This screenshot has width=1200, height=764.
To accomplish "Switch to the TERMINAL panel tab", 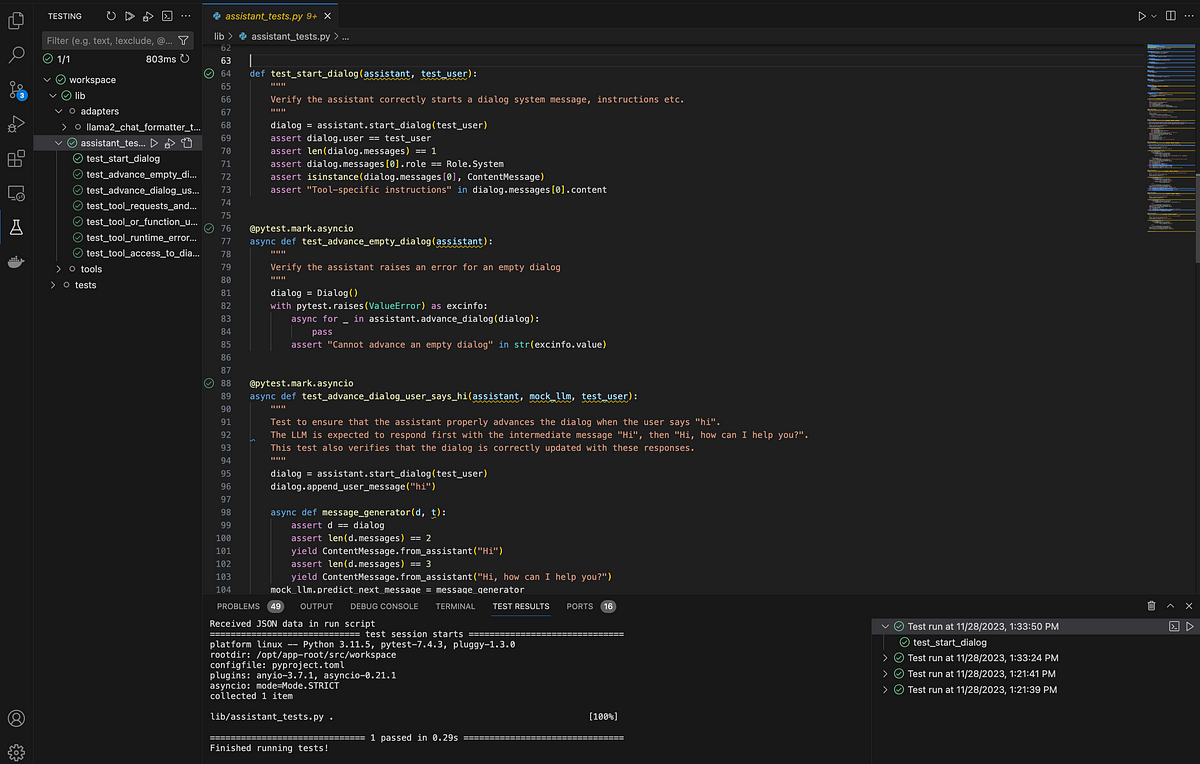I will pos(455,606).
